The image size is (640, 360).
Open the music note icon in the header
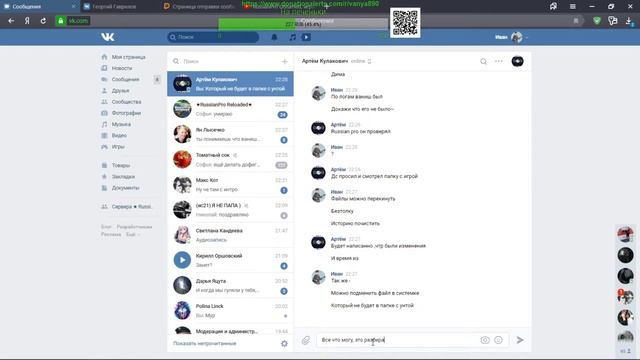(x=293, y=37)
